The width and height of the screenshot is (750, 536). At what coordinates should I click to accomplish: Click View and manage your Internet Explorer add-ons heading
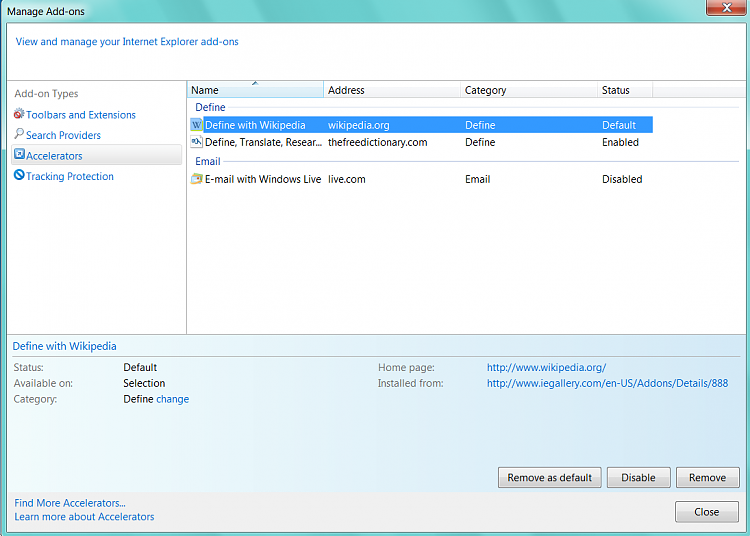127,42
